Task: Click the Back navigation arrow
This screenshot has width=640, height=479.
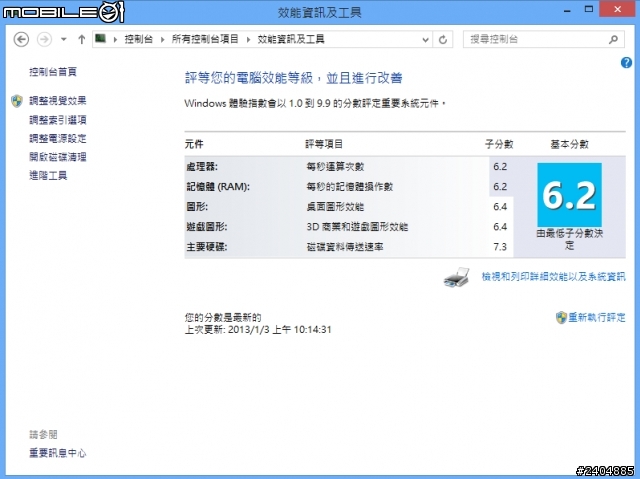Action: pos(21,40)
